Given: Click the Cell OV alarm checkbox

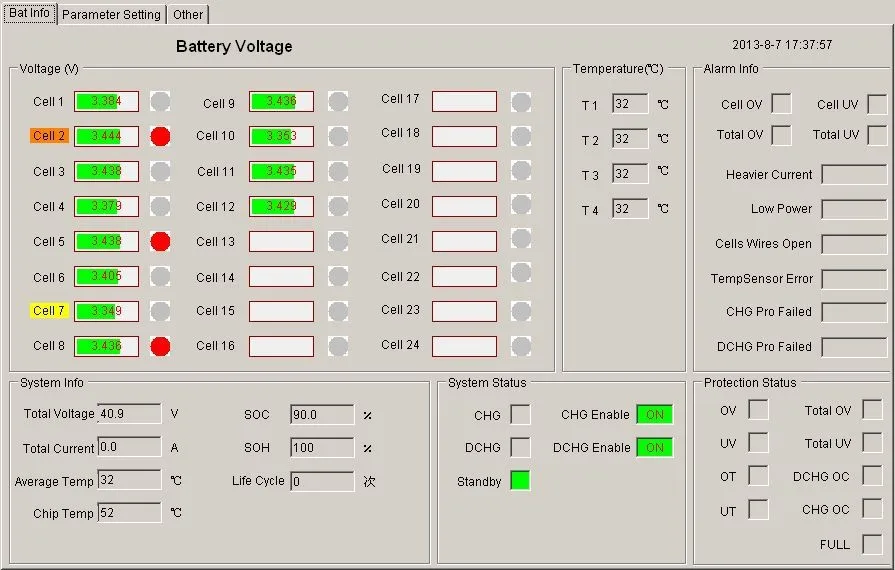Looking at the screenshot, I should (781, 104).
